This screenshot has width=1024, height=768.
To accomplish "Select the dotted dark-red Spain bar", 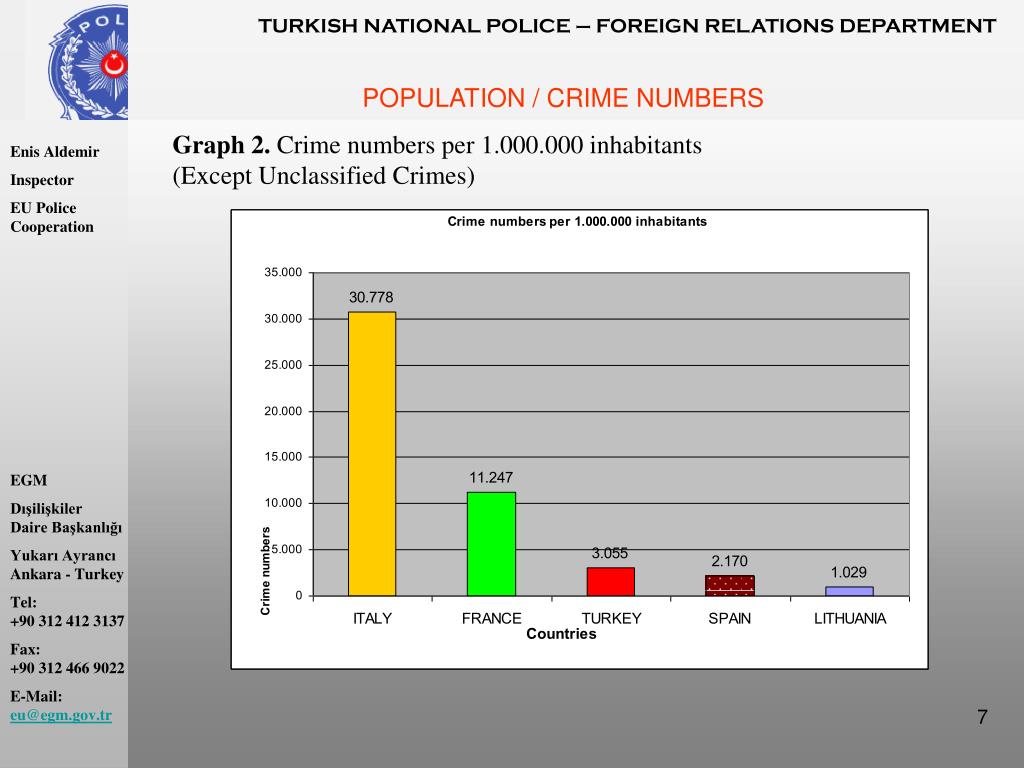I will (729, 586).
